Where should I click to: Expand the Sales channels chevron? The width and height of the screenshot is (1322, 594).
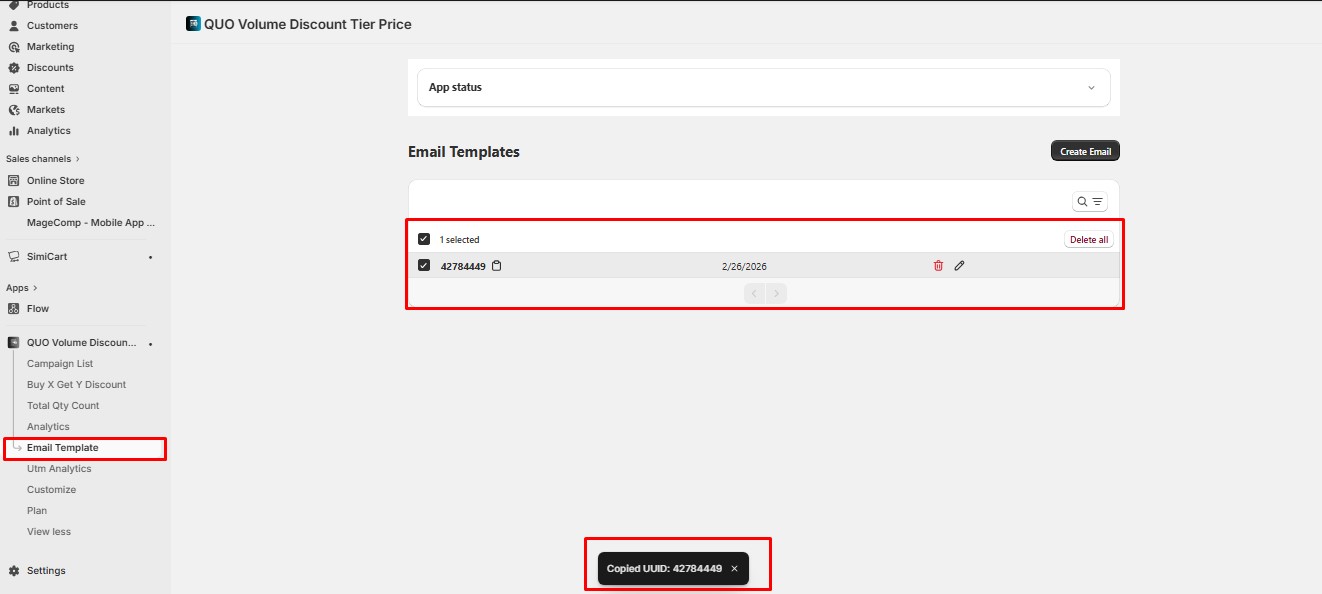pyautogui.click(x=78, y=159)
